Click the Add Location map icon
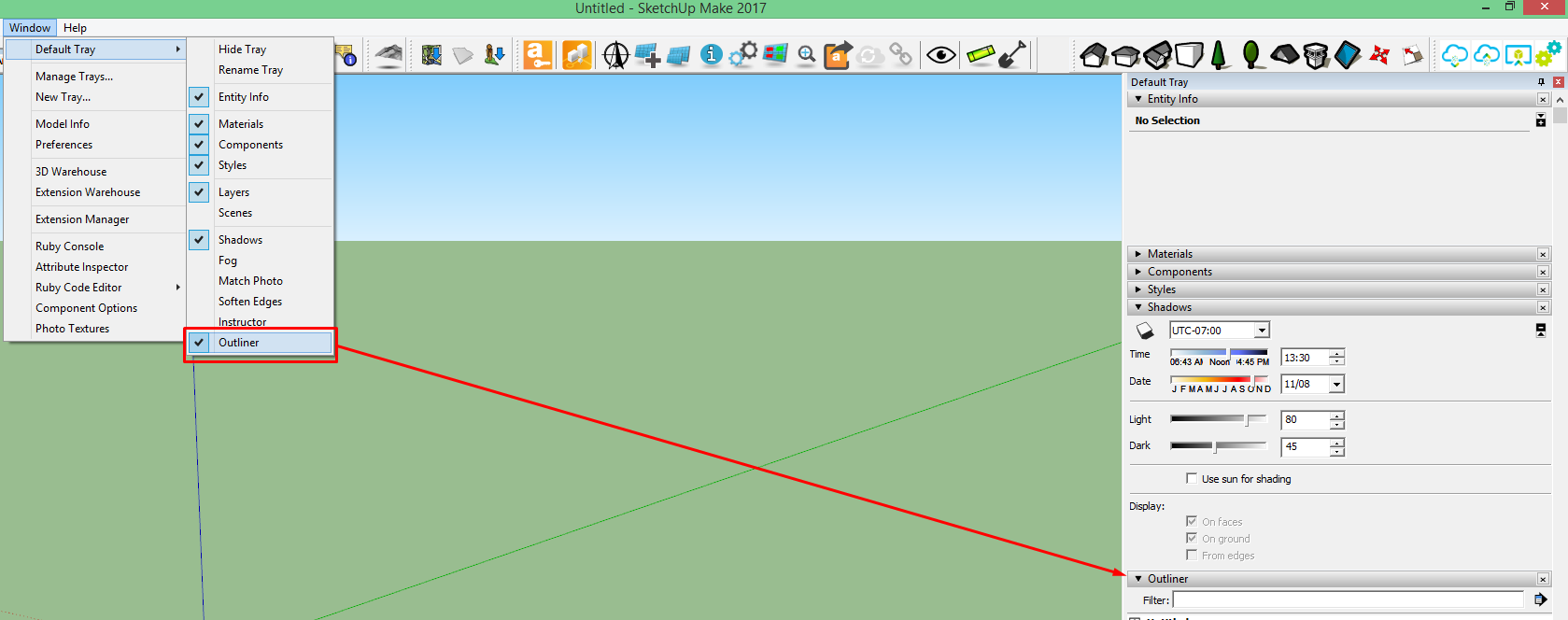The width and height of the screenshot is (1568, 620). click(x=431, y=55)
